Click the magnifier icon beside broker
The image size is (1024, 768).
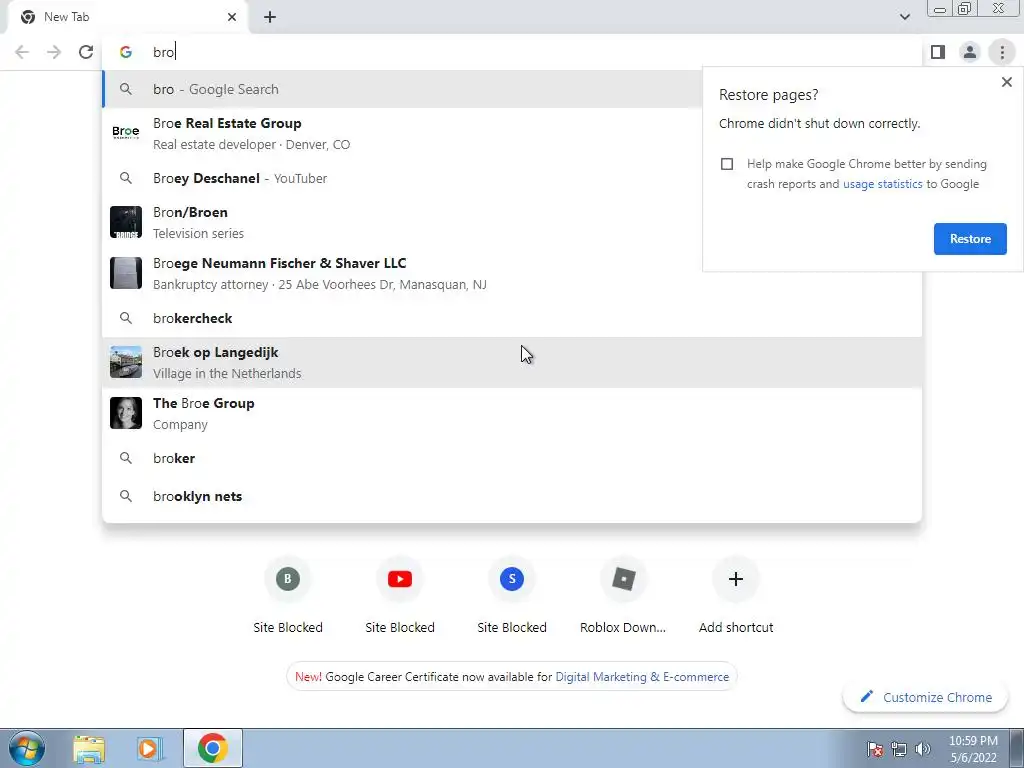coord(125,458)
